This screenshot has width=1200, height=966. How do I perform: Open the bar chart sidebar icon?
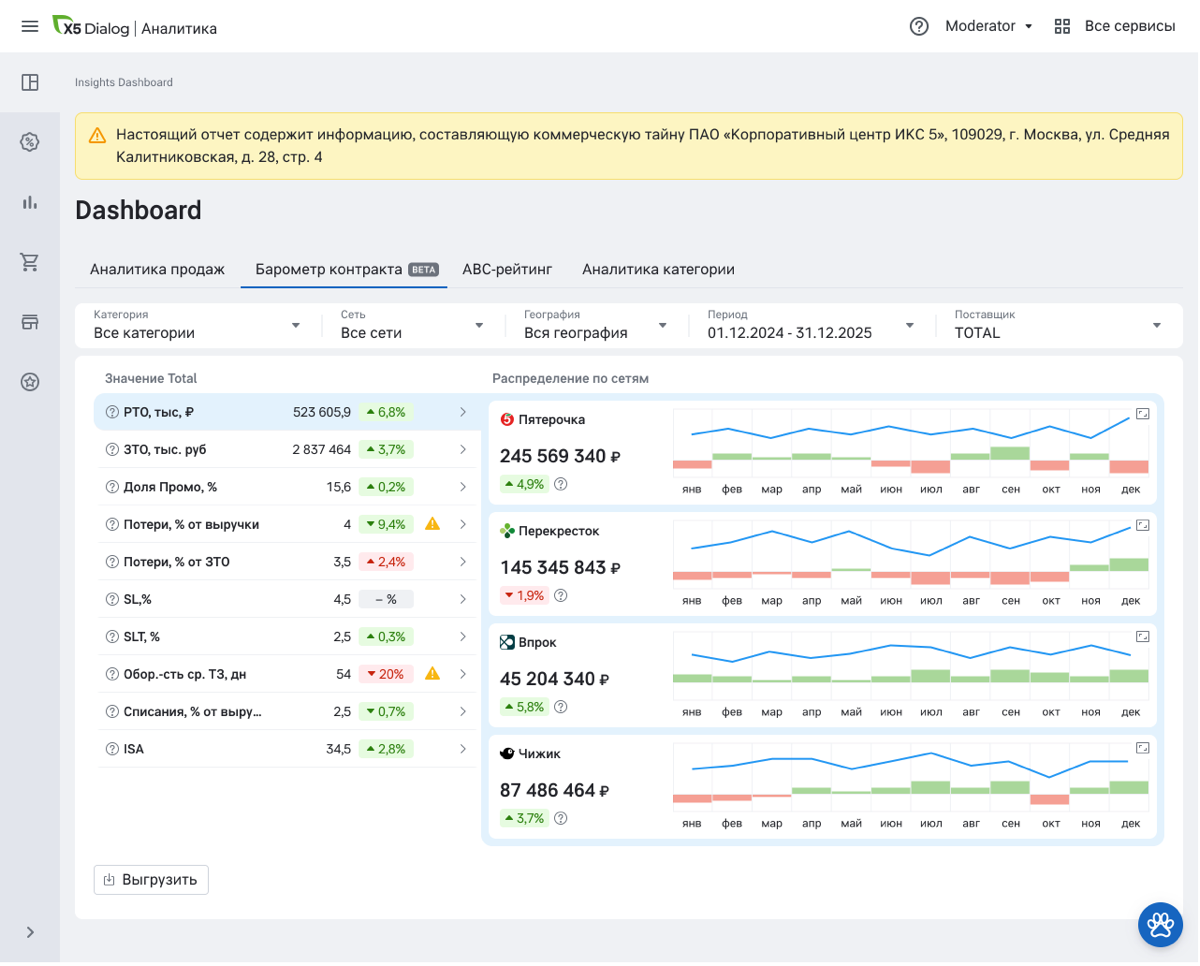(30, 202)
